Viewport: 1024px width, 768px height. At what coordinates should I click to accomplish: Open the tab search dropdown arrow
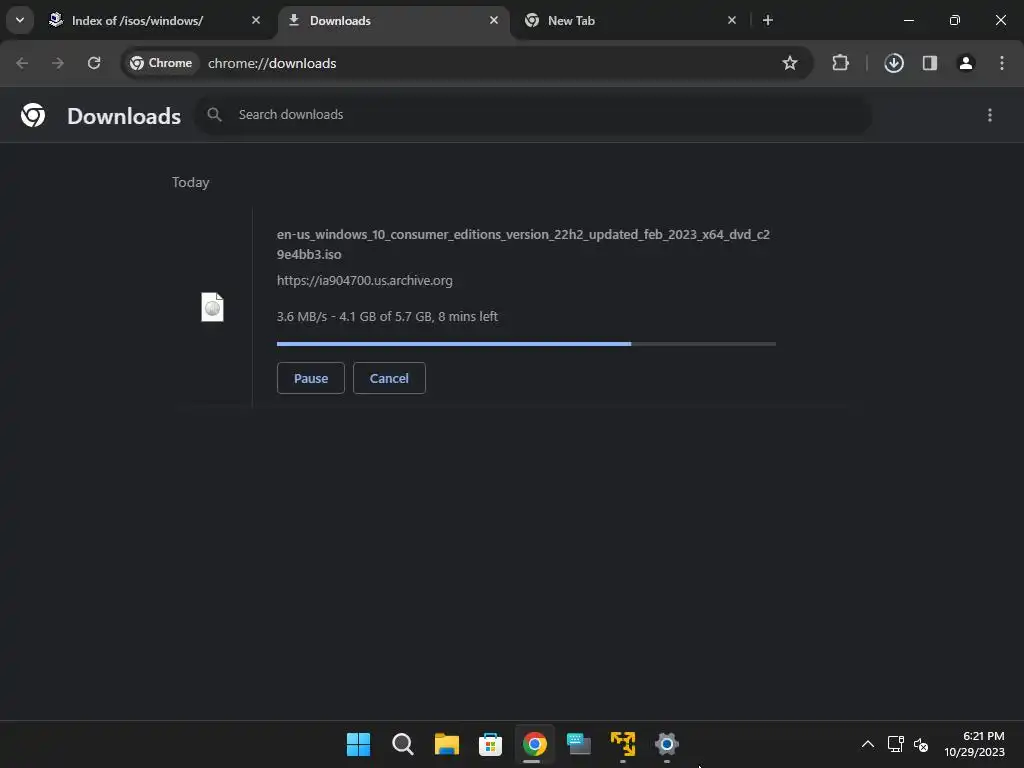pyautogui.click(x=20, y=20)
